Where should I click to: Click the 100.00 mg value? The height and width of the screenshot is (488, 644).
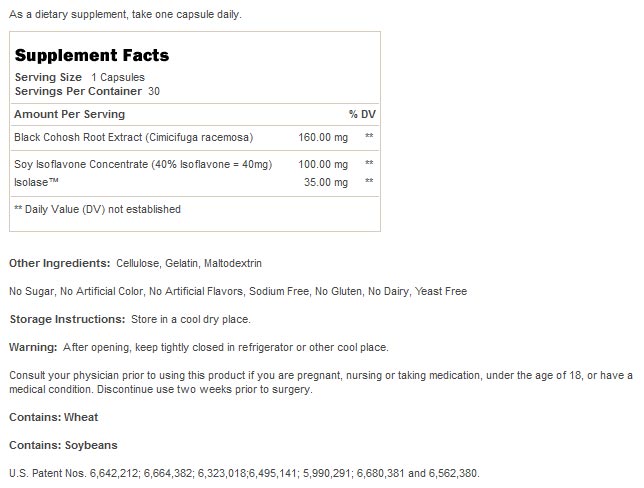[323, 163]
